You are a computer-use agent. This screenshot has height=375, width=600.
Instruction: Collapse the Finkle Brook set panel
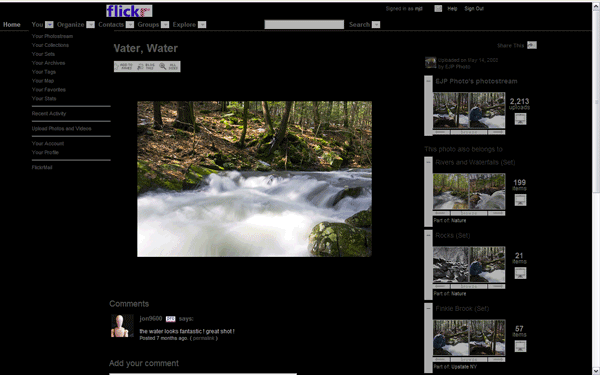(428, 308)
